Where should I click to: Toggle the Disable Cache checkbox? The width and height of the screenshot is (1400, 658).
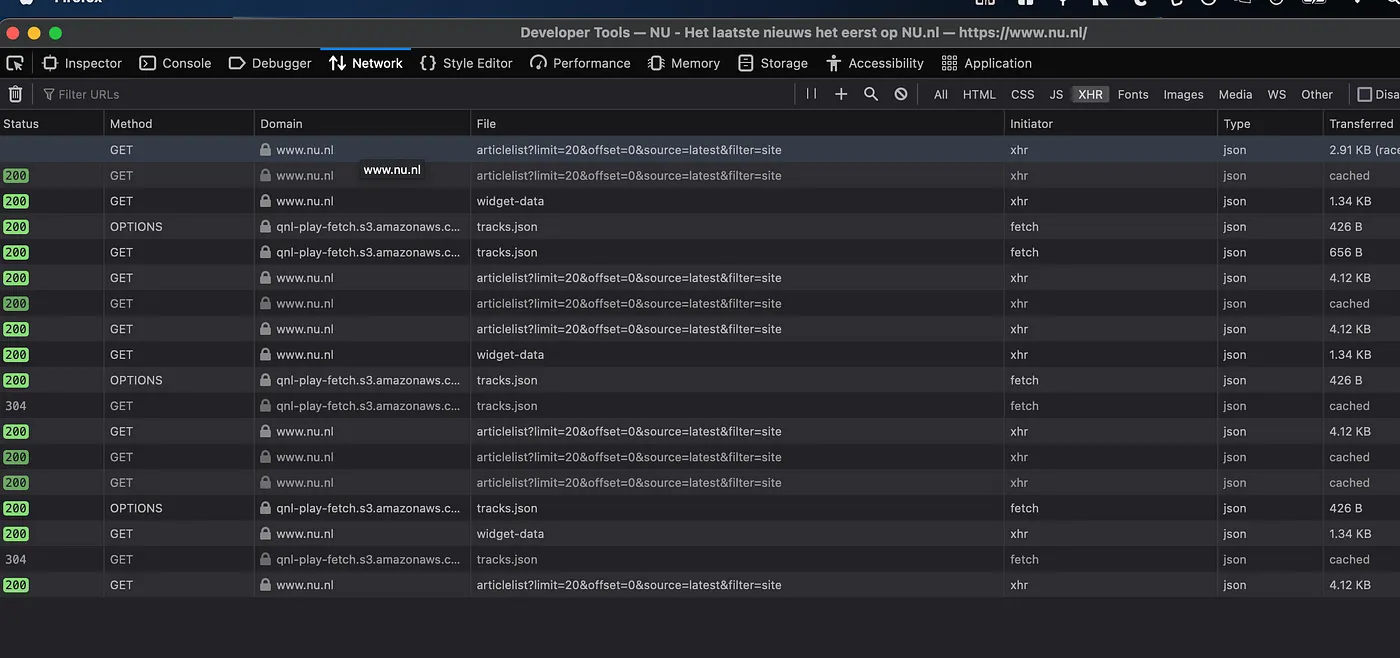click(x=1364, y=94)
